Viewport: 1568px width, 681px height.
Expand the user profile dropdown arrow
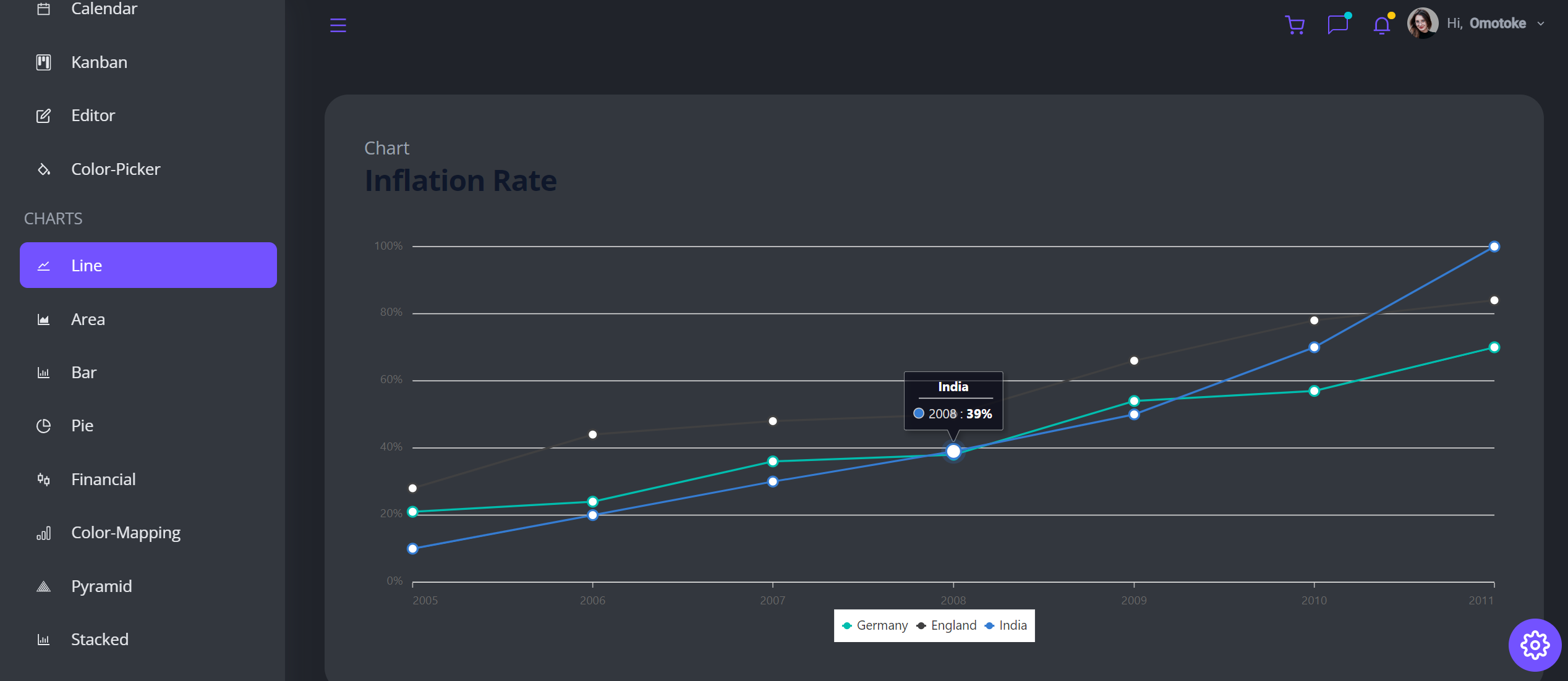1540,24
